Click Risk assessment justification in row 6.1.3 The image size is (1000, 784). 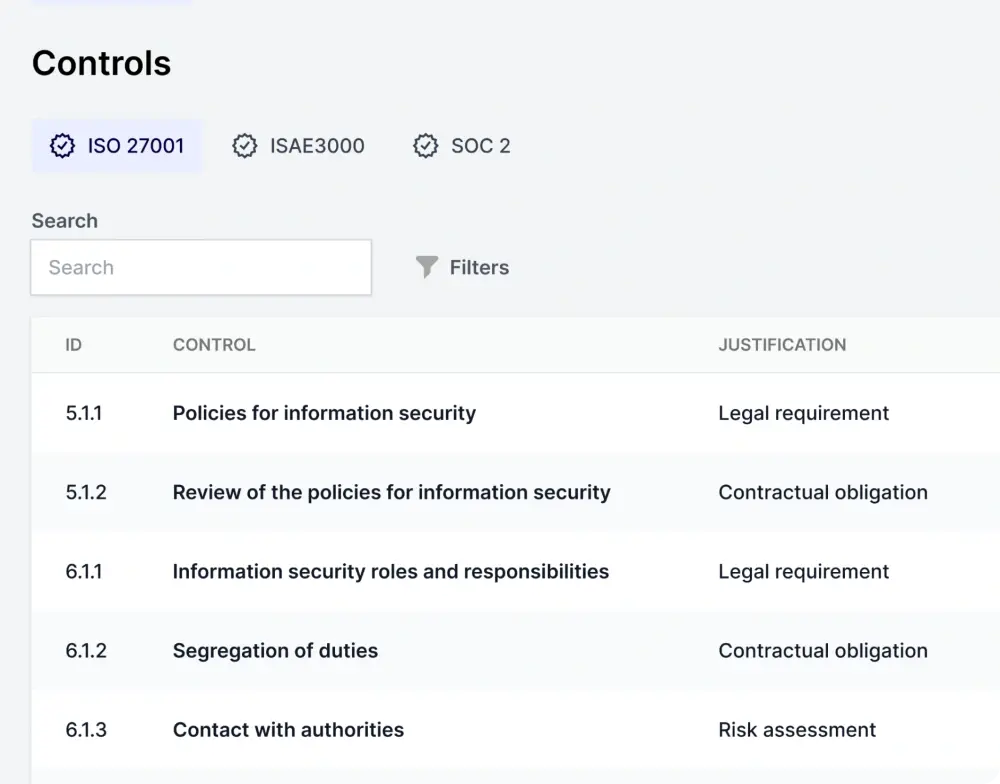[797, 729]
